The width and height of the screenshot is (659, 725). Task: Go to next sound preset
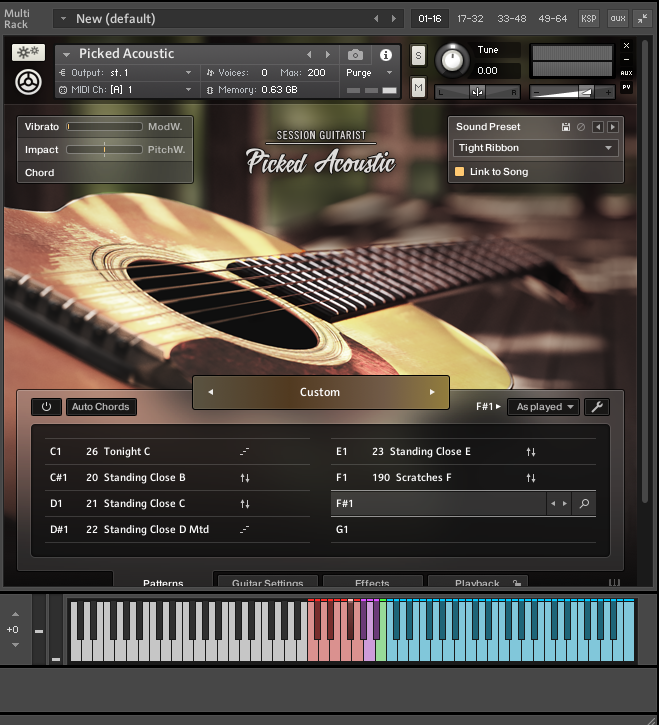(613, 127)
